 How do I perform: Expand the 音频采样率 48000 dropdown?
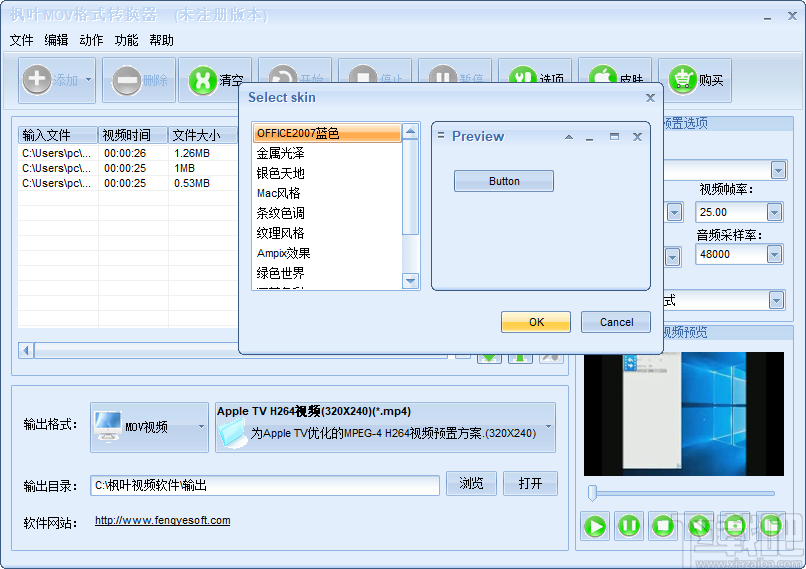(774, 254)
